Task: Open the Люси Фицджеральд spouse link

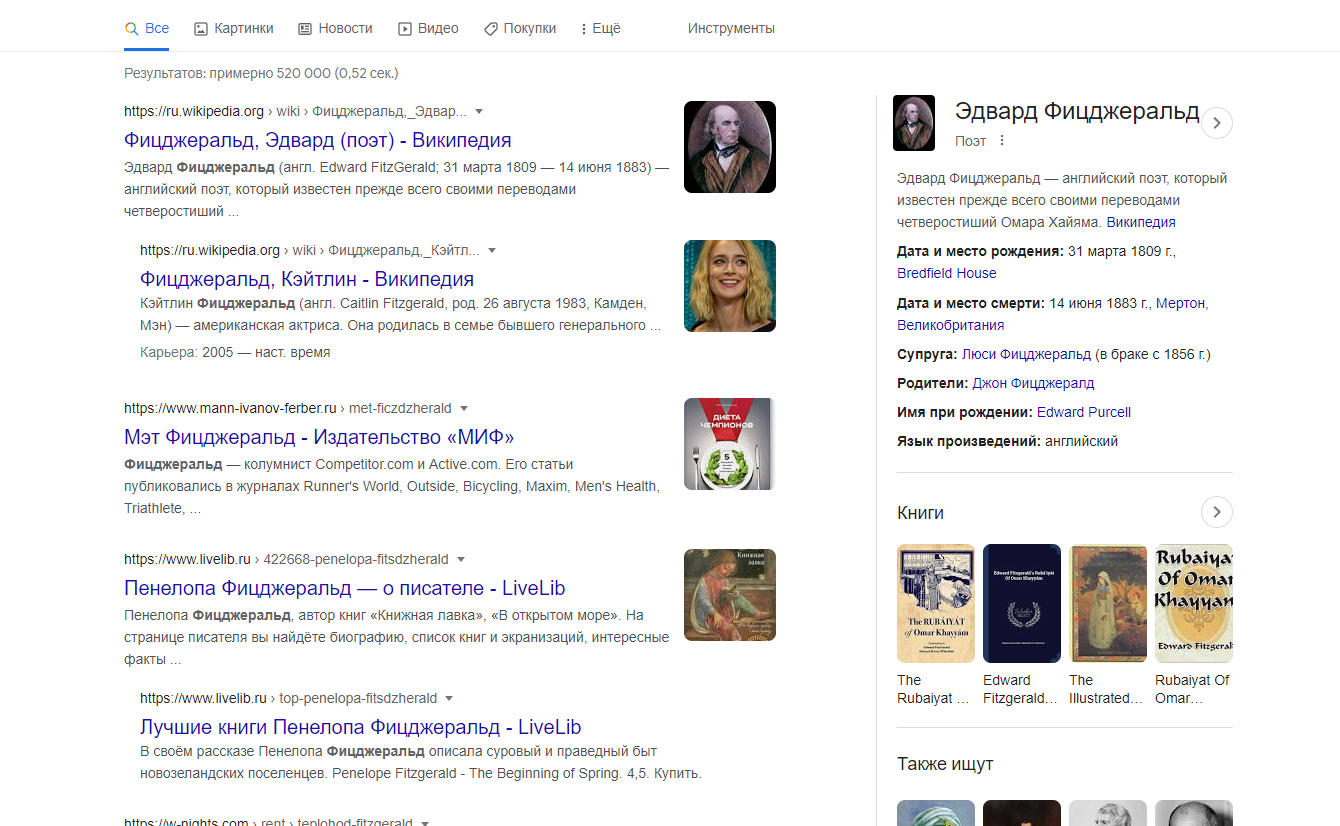Action: click(1027, 354)
